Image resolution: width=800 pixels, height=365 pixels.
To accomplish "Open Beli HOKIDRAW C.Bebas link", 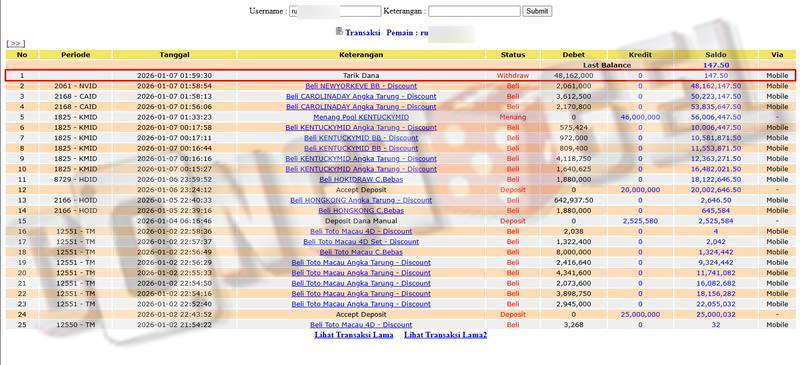I will pyautogui.click(x=361, y=180).
